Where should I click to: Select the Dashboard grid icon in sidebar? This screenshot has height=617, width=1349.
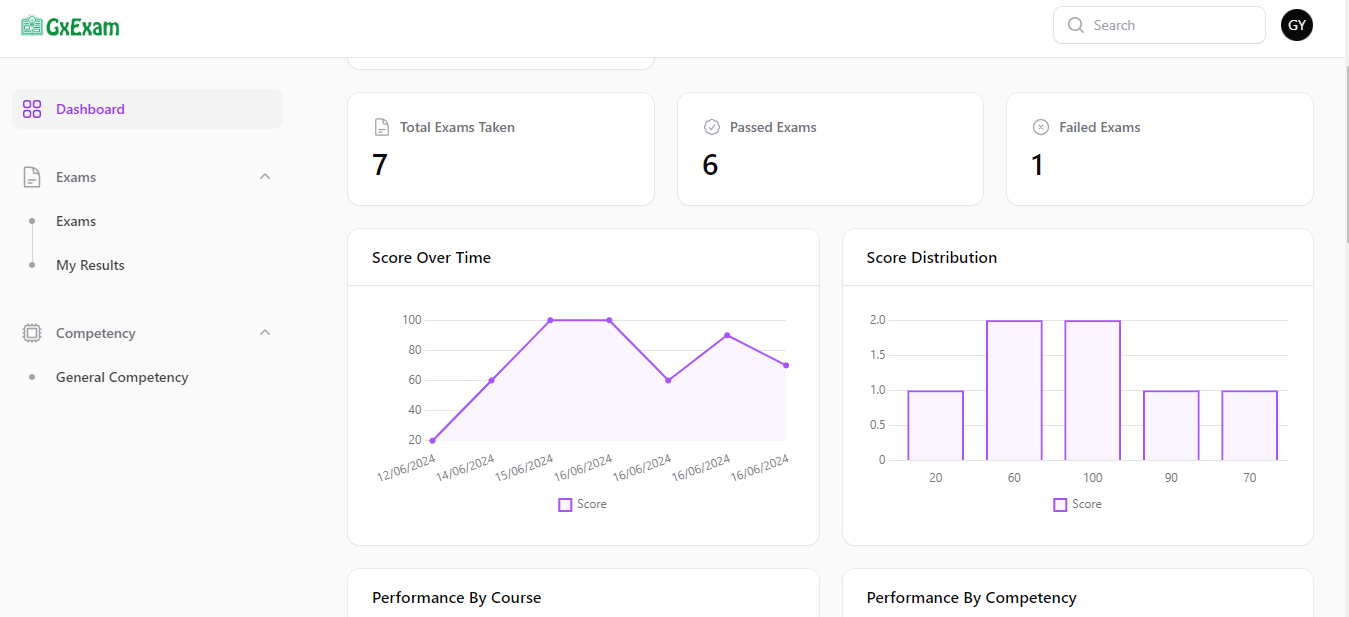[31, 108]
